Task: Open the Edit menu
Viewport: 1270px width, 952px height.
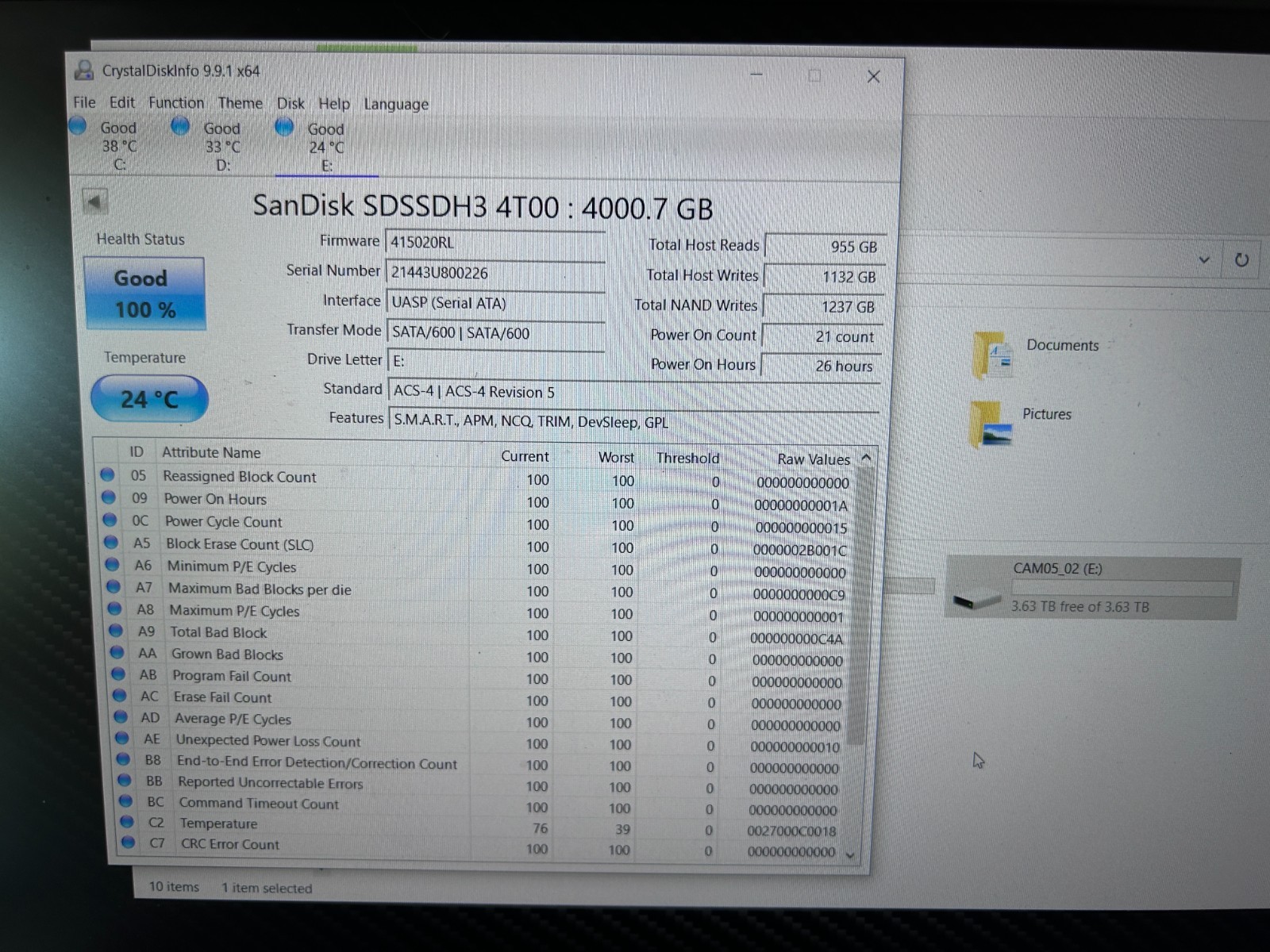Action: click(121, 102)
